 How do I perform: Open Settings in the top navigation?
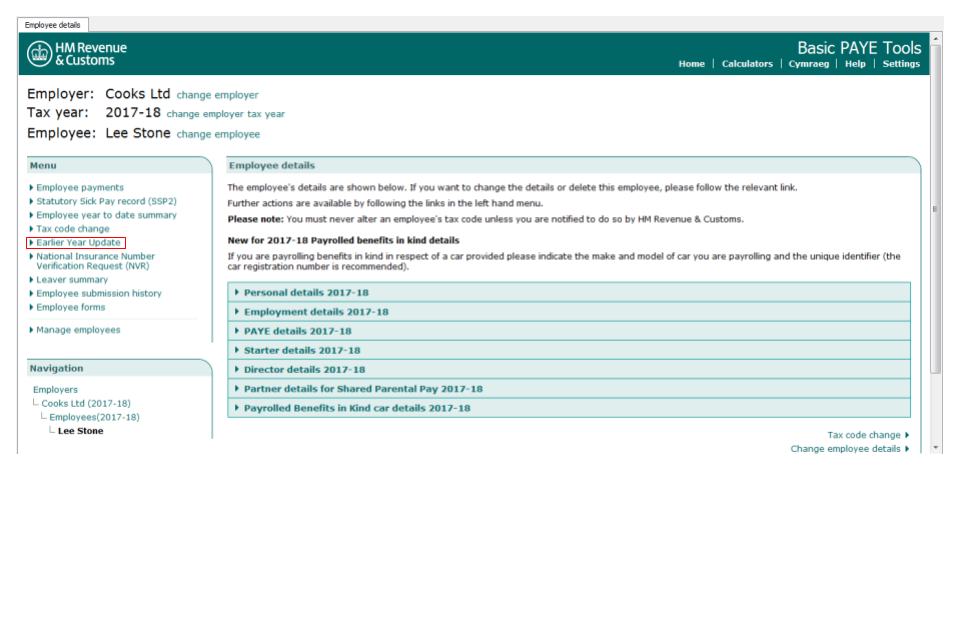coord(901,64)
